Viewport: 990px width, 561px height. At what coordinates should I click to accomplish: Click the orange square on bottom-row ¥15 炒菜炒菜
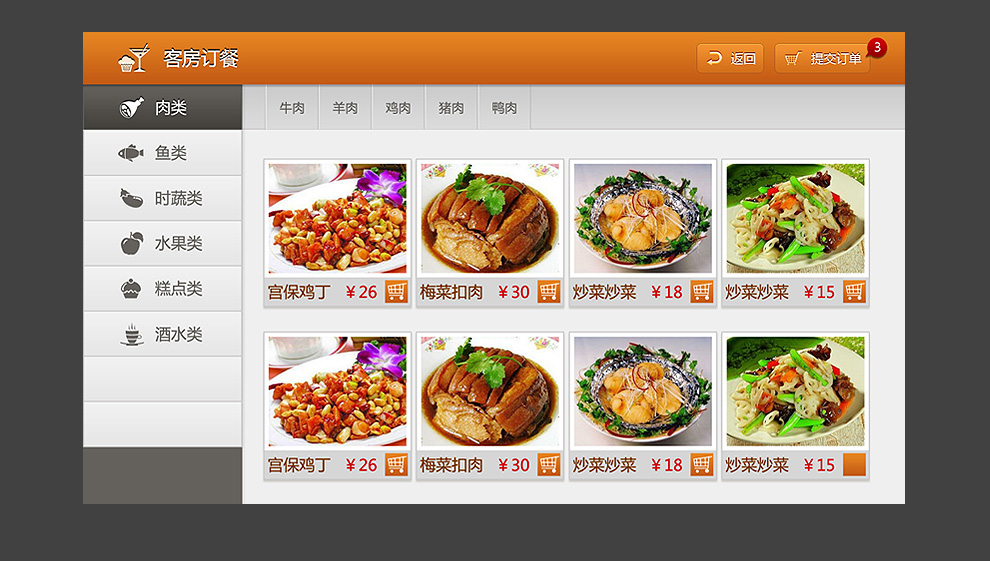854,465
